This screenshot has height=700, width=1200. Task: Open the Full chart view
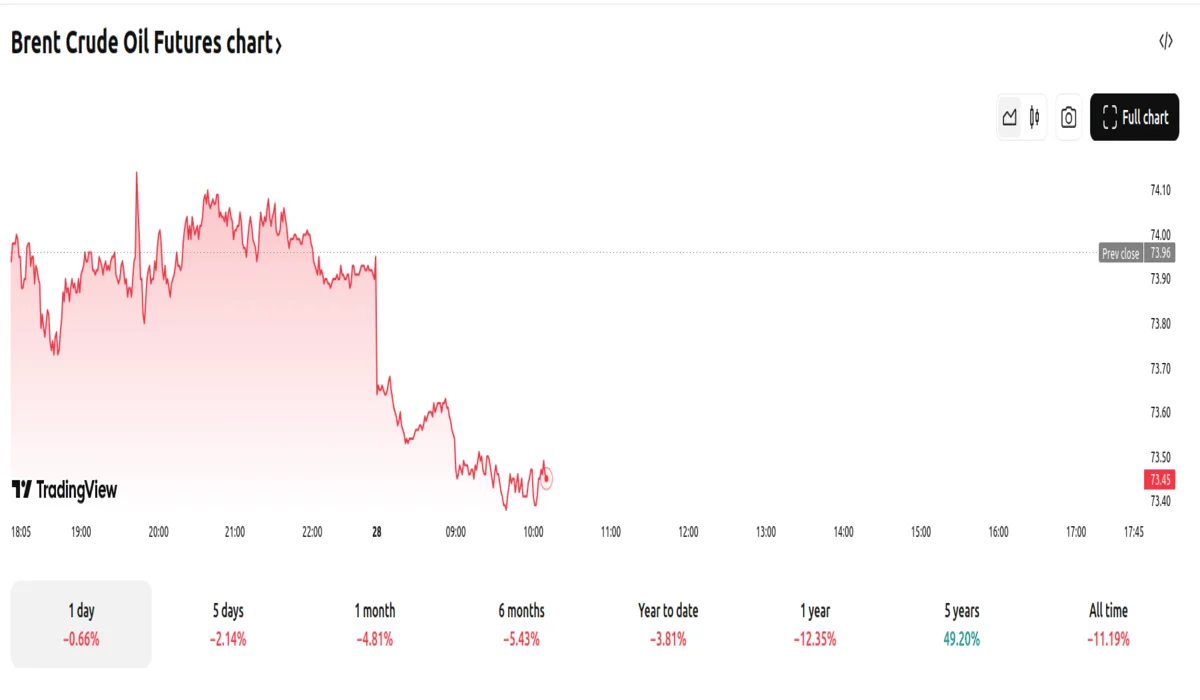(1134, 118)
